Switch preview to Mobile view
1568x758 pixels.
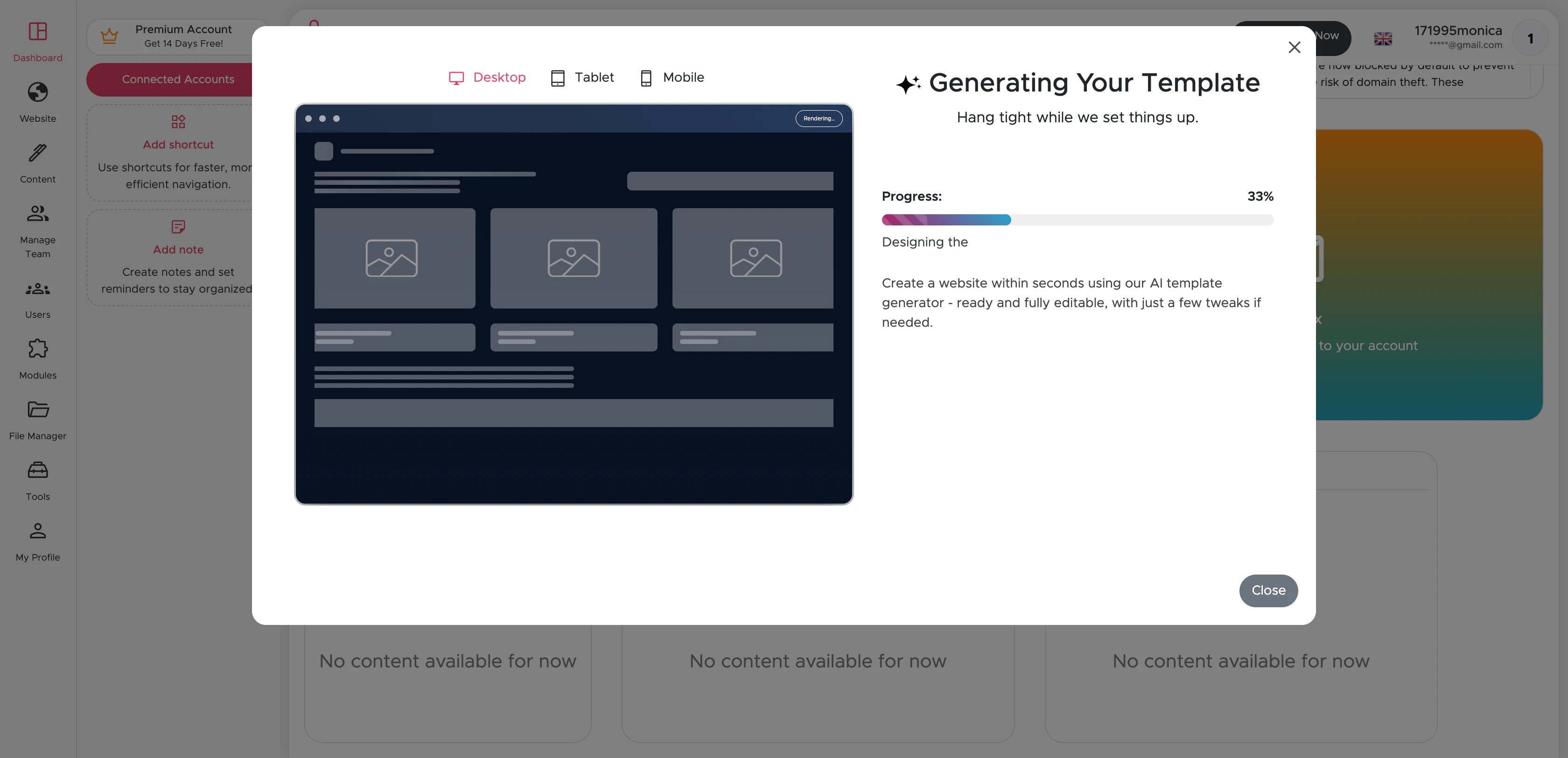coord(672,77)
